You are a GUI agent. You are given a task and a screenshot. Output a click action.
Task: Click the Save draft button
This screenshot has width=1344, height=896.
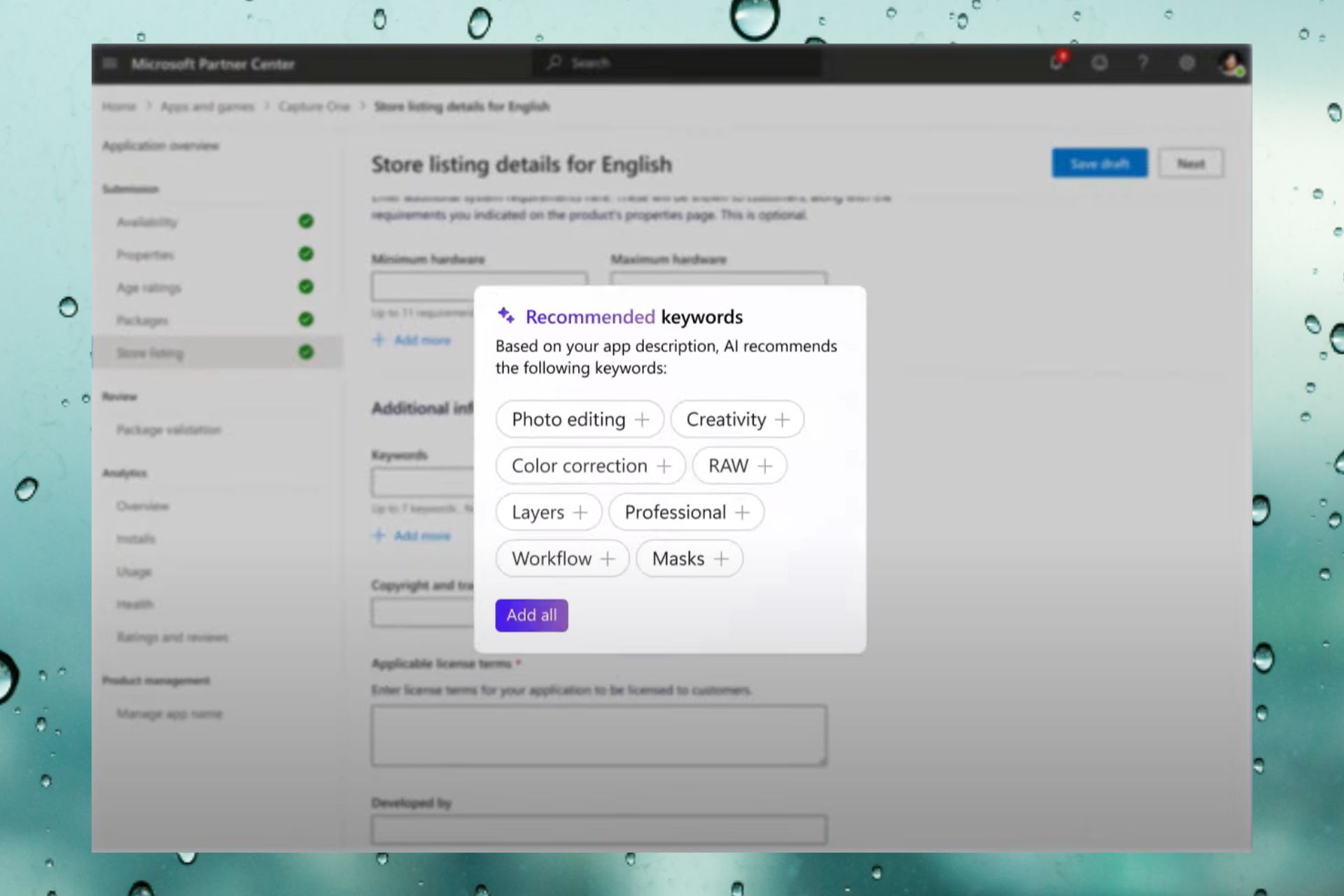click(1099, 164)
